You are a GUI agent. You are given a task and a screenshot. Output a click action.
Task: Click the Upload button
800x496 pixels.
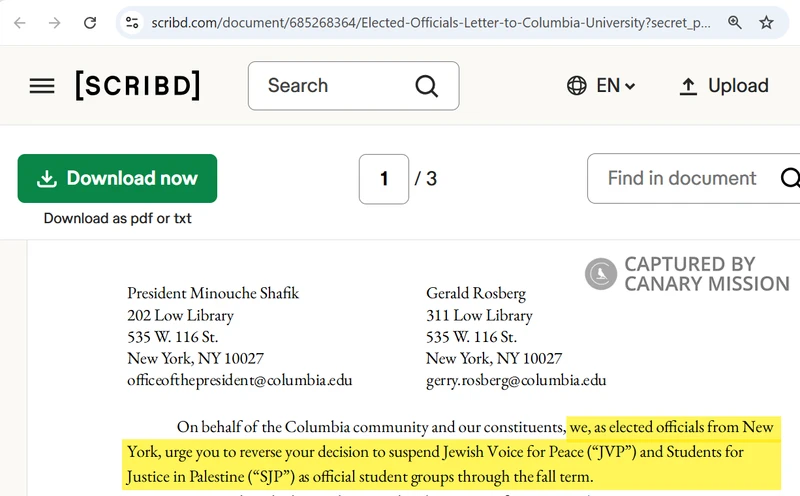tap(723, 86)
